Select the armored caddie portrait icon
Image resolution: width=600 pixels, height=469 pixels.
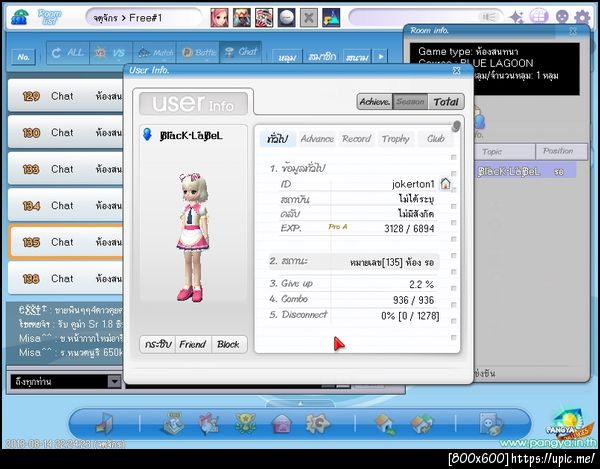click(x=242, y=18)
